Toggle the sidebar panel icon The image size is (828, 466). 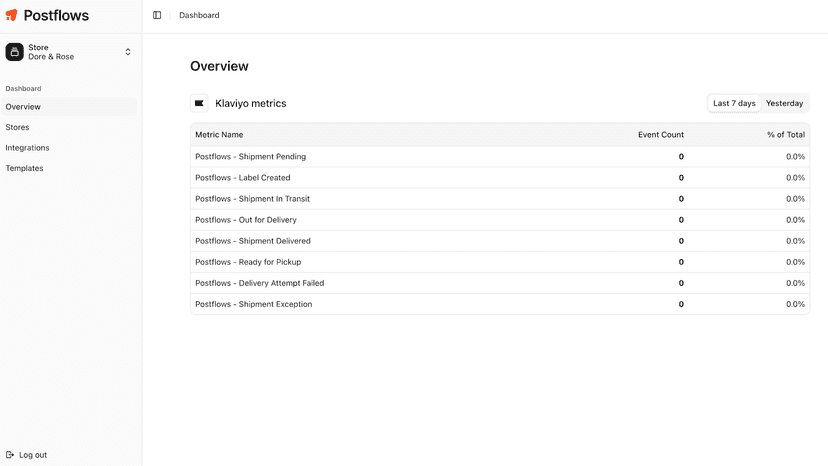[157, 15]
